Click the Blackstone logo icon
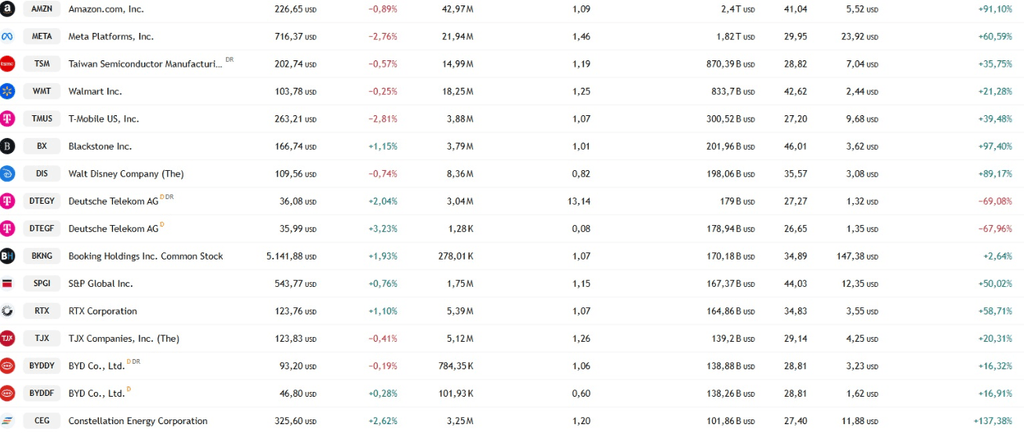Screen dimensions: 1024x439 point(8,146)
